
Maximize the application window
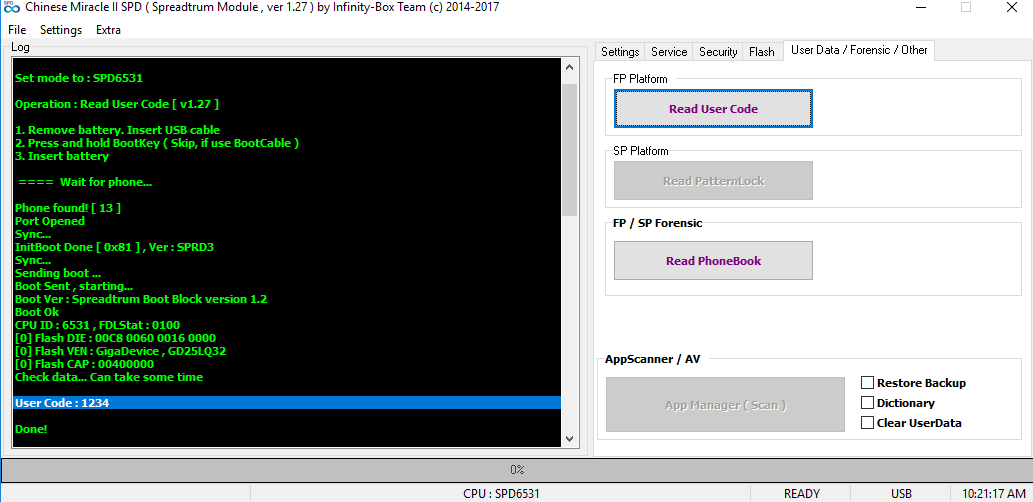(966, 7)
